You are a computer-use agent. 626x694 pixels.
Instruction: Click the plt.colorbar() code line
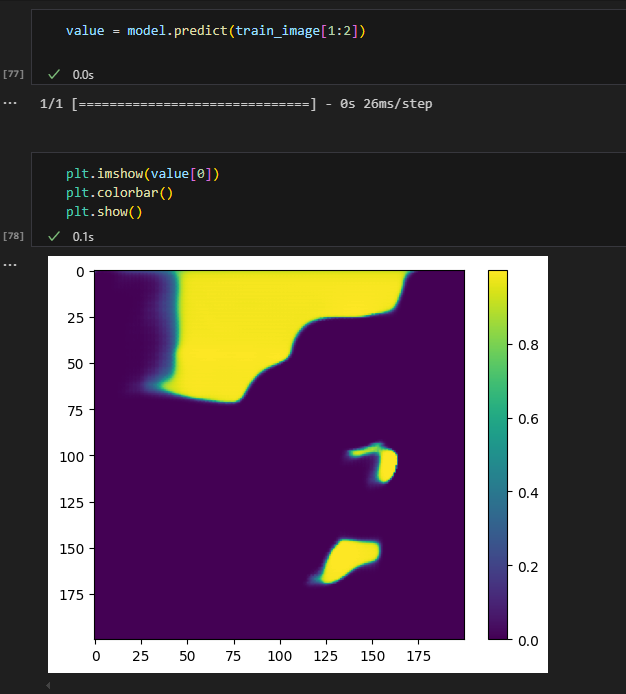coord(120,193)
